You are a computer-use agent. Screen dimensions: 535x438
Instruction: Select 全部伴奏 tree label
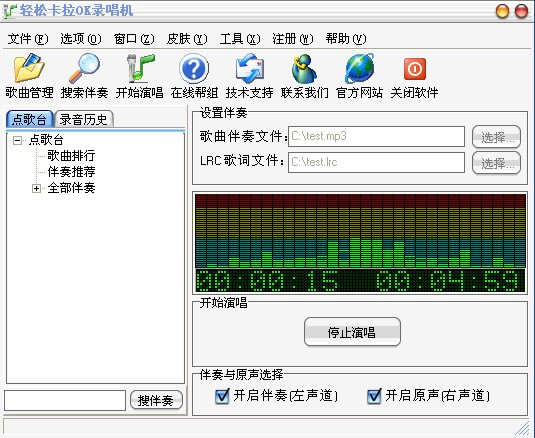coord(71,188)
